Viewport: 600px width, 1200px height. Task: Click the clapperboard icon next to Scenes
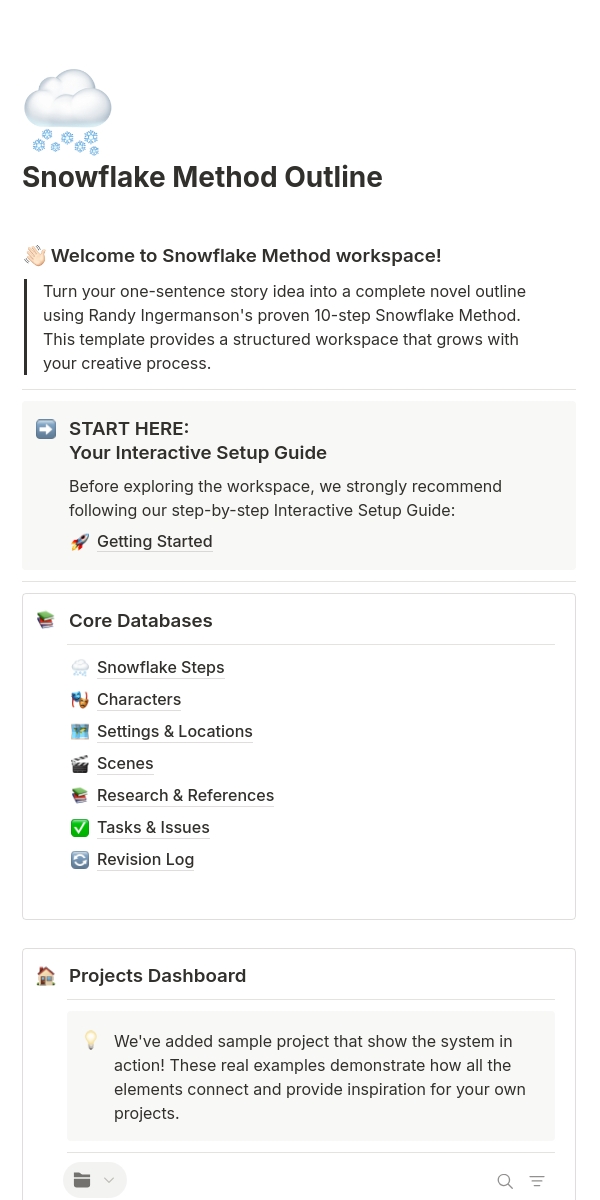point(80,764)
